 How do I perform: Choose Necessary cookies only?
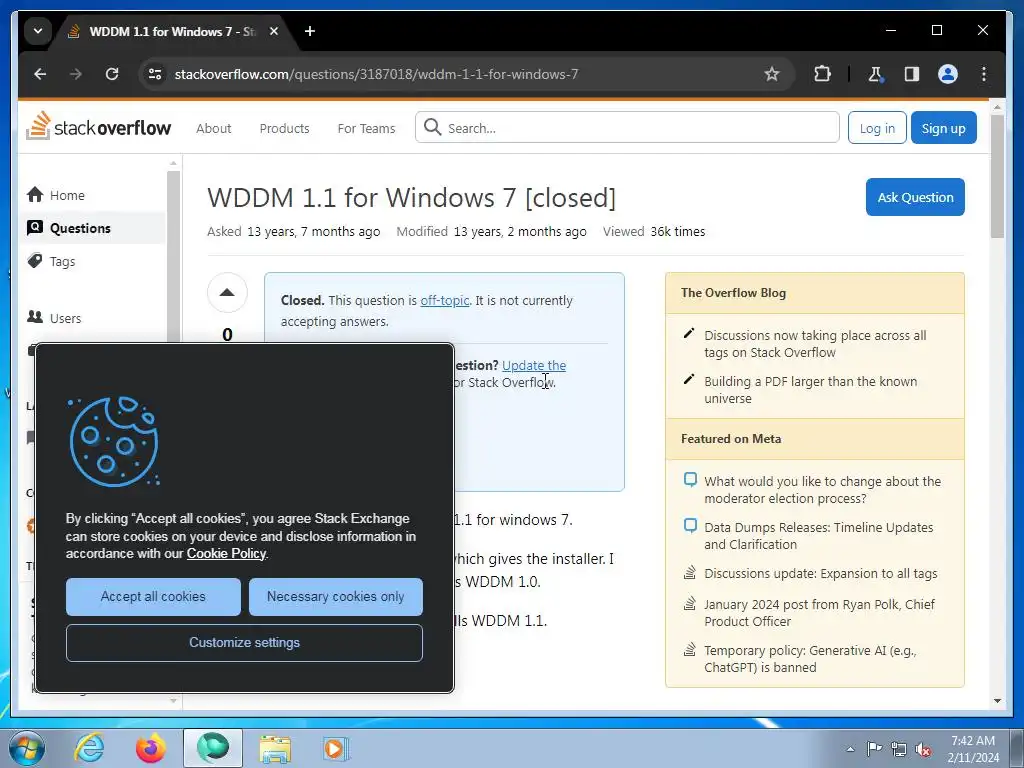tap(336, 596)
